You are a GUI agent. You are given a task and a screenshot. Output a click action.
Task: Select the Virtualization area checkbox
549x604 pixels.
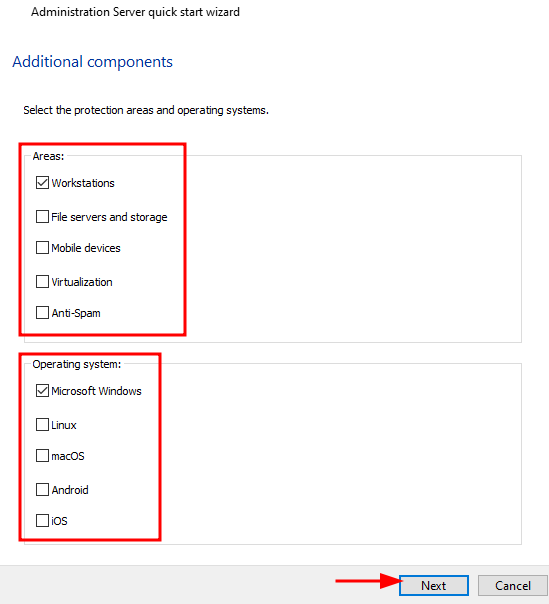tap(42, 282)
